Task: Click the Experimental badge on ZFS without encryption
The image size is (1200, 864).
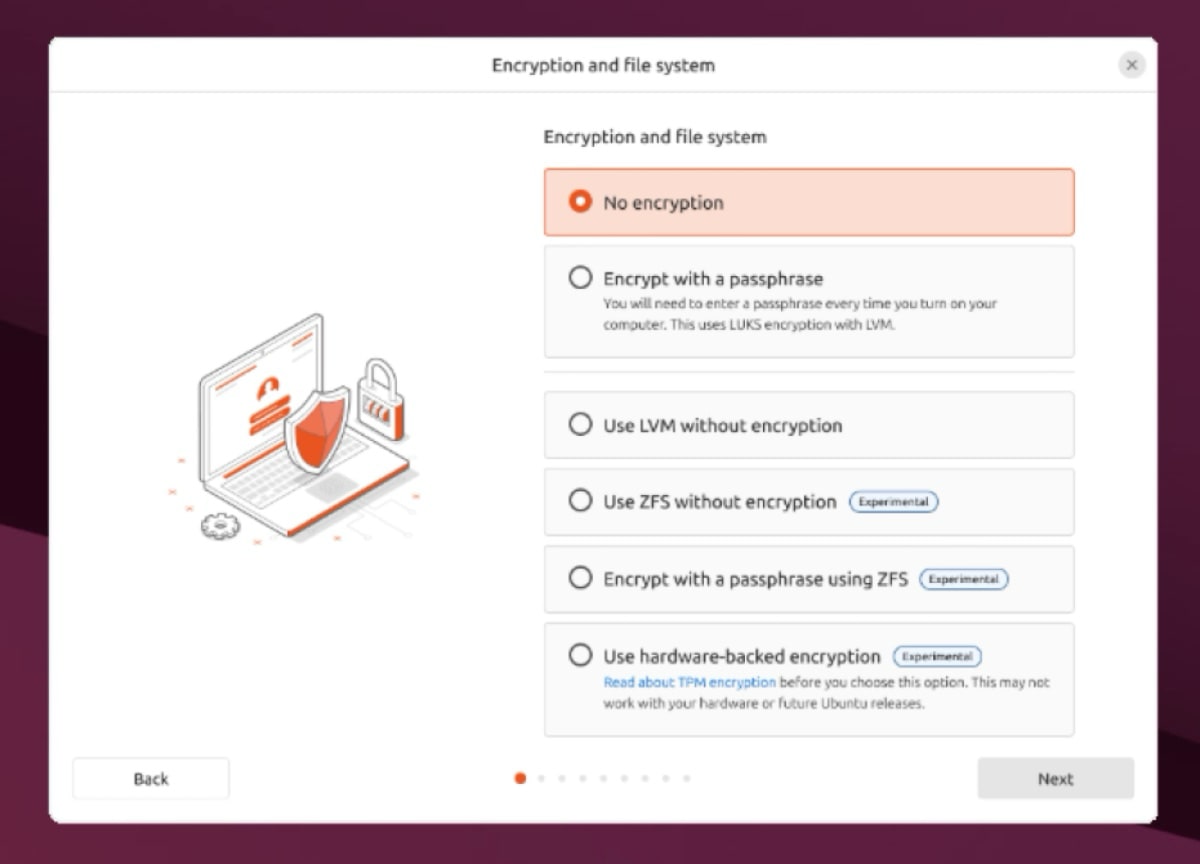Action: pos(893,502)
